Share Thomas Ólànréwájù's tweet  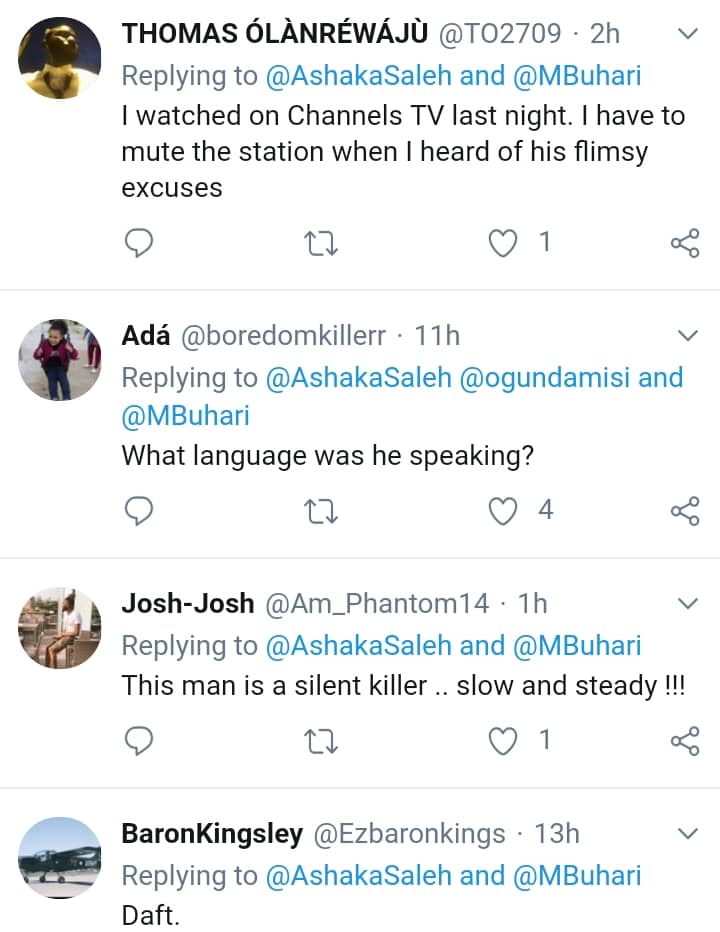click(x=684, y=243)
